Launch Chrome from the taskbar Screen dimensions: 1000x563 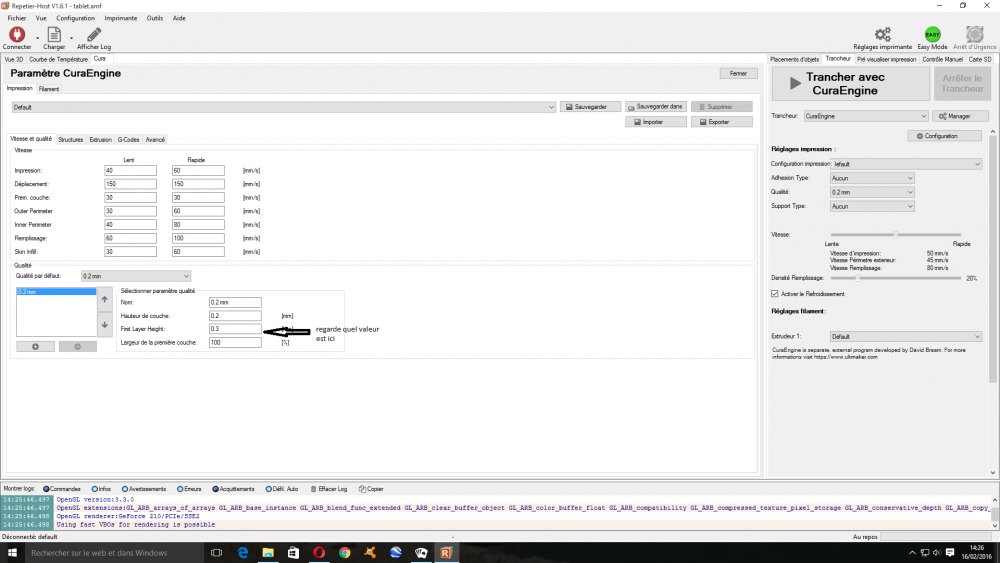coord(344,553)
